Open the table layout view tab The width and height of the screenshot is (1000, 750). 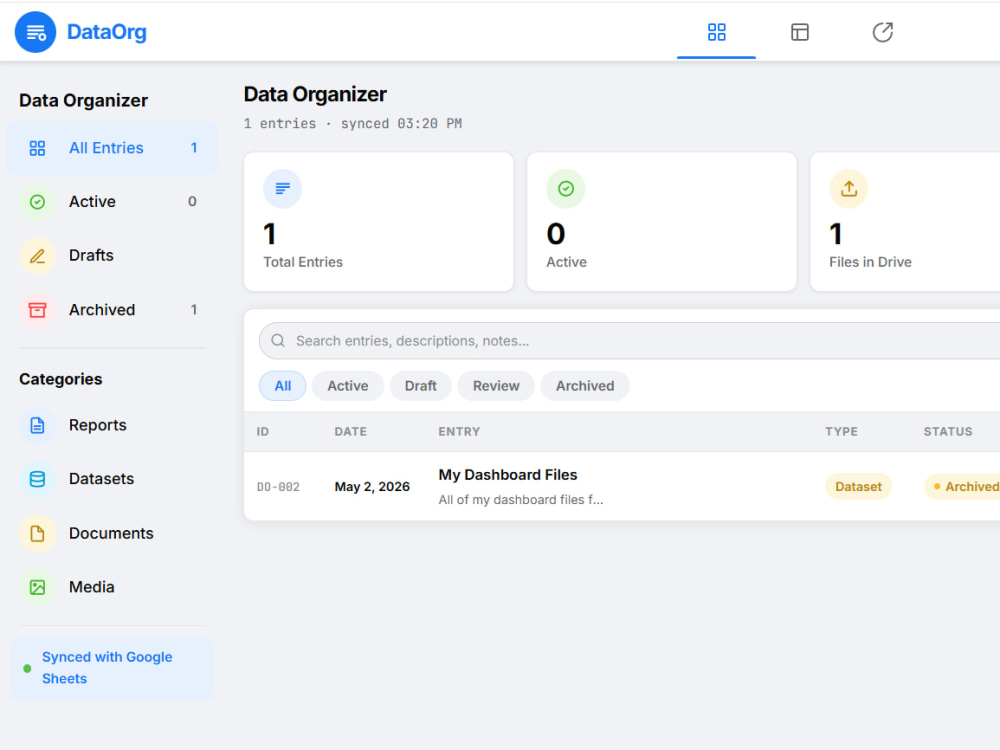click(x=800, y=32)
